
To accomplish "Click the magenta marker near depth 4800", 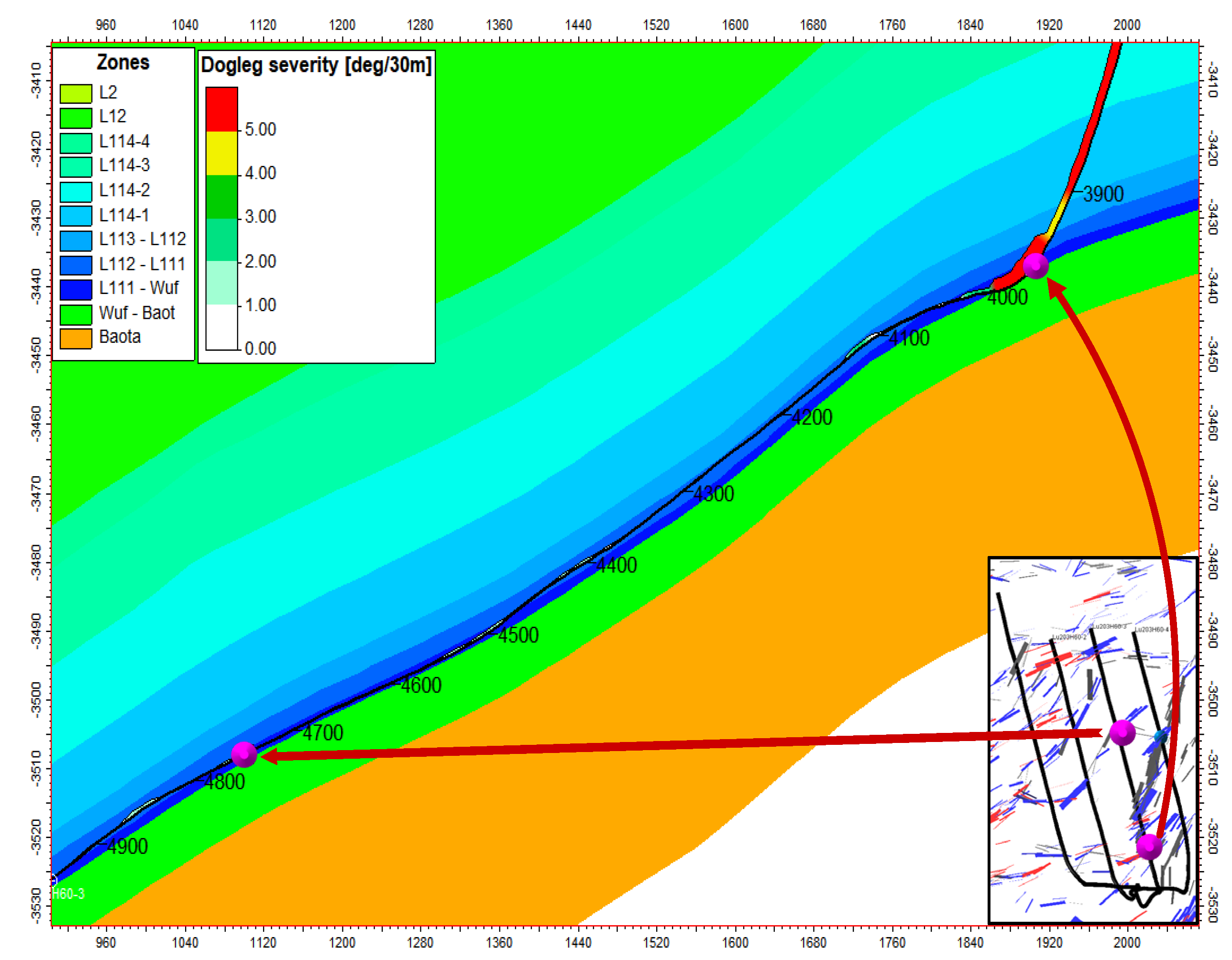I will coord(244,755).
